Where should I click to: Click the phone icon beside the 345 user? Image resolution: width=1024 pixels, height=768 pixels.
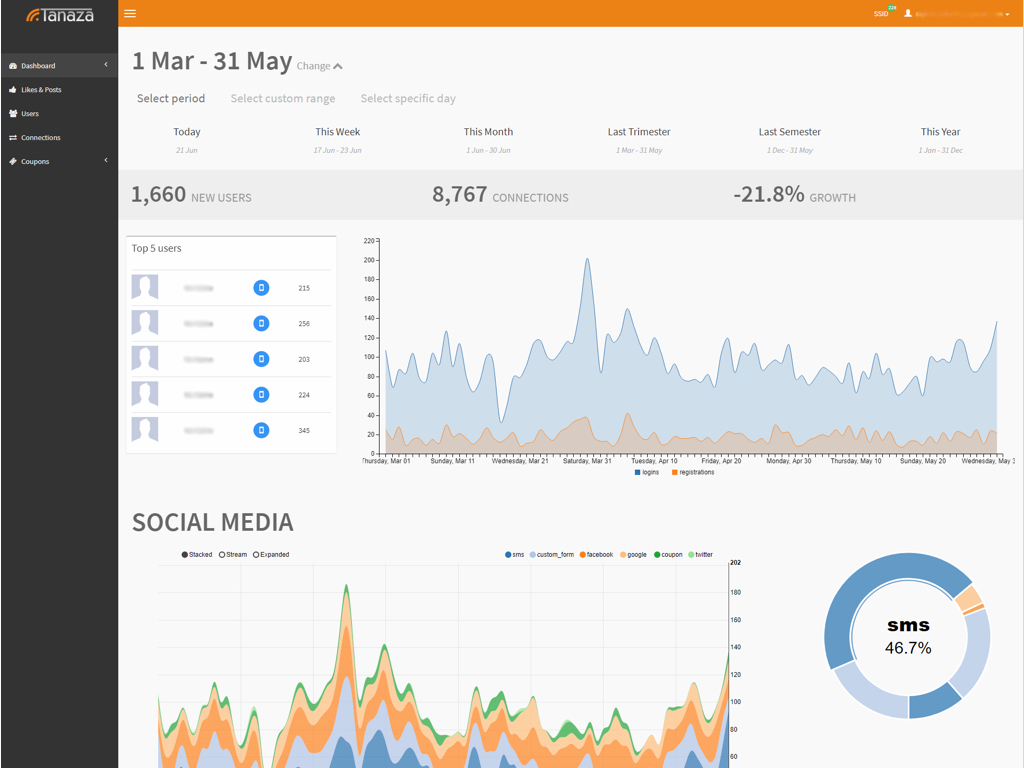pos(261,431)
